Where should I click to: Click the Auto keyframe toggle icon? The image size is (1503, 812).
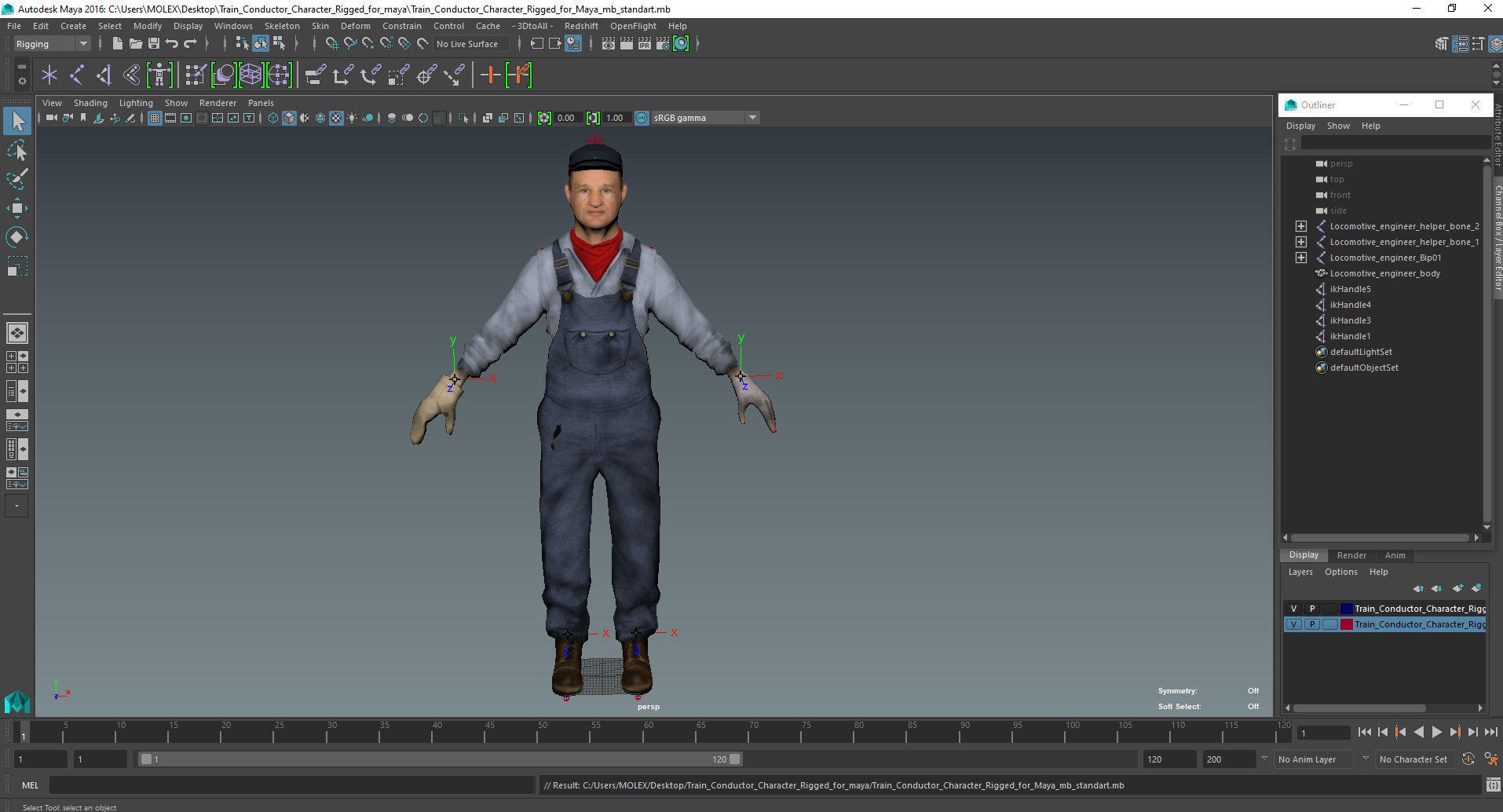1468,759
